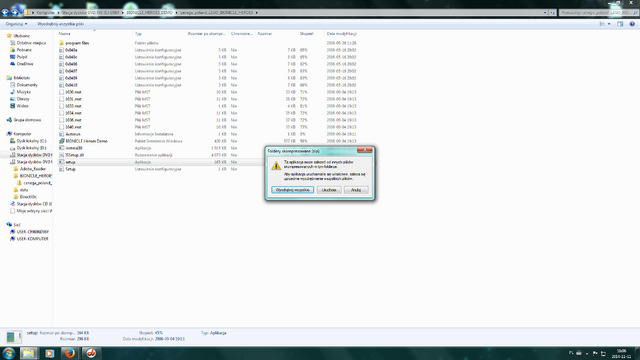Open Dysk lokalny (C:) in sidebar
The height and width of the screenshot is (360, 640).
click(x=31, y=141)
